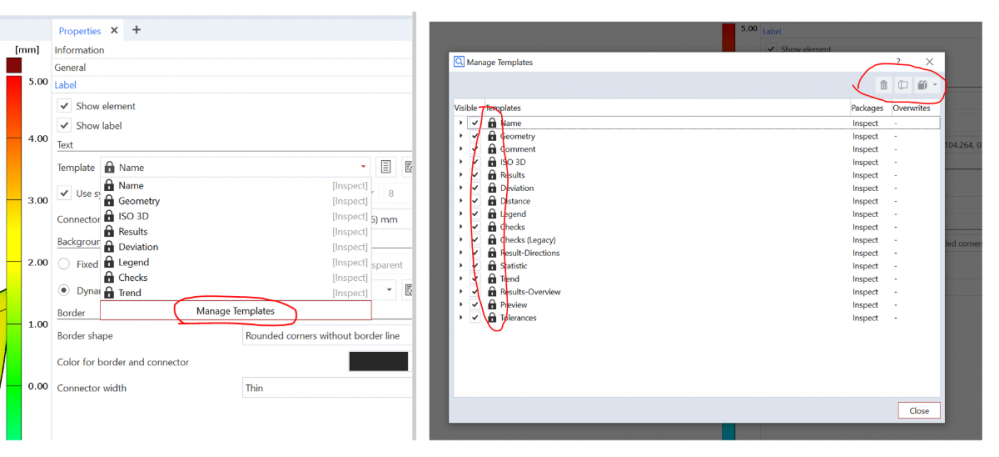Select the Dynamic background radio button
The height and width of the screenshot is (457, 999).
coord(64,290)
